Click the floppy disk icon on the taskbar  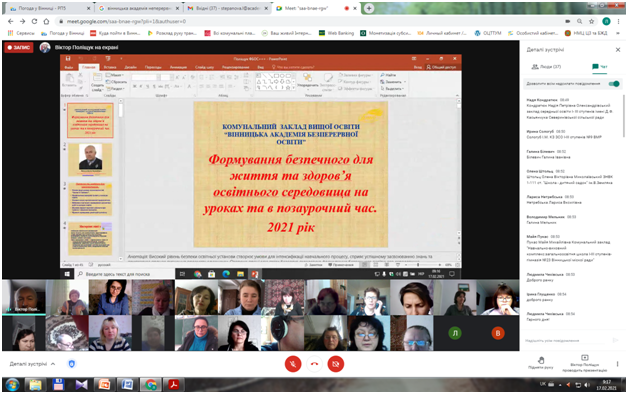coord(58,385)
